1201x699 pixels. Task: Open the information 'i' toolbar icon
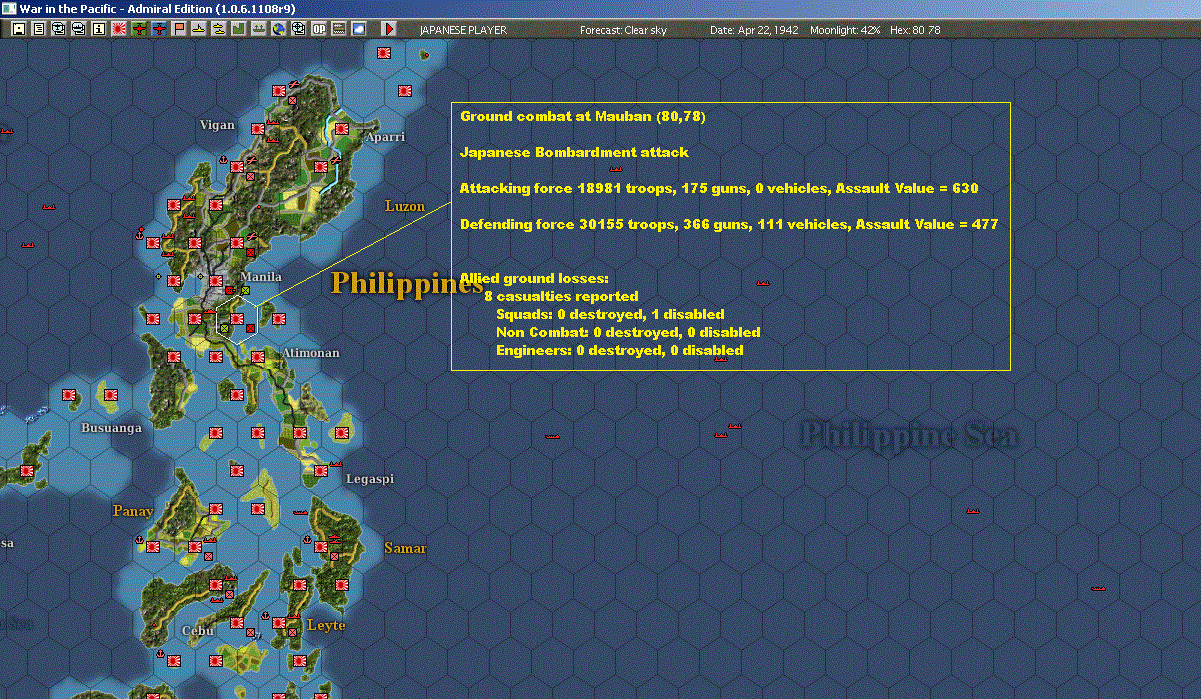(x=99, y=30)
